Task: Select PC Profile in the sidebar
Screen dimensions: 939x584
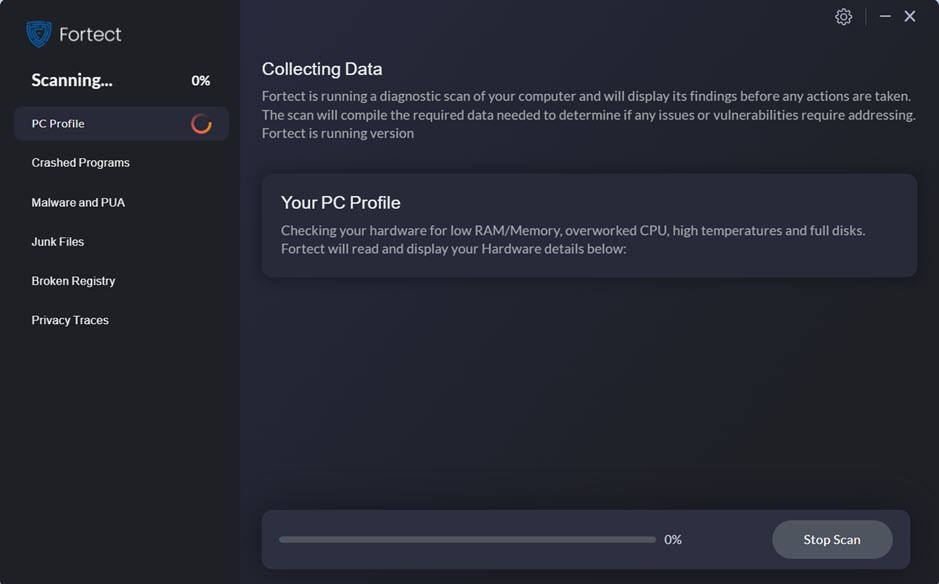Action: click(x=58, y=124)
